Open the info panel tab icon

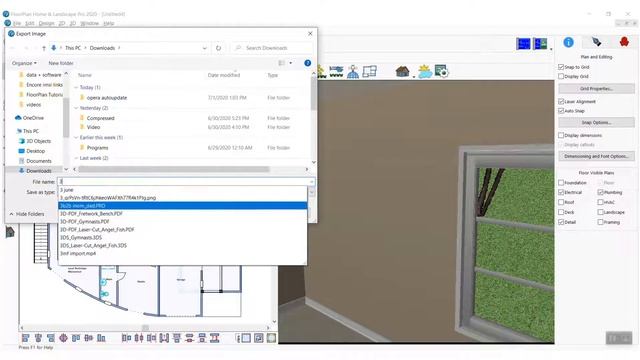(x=568, y=42)
